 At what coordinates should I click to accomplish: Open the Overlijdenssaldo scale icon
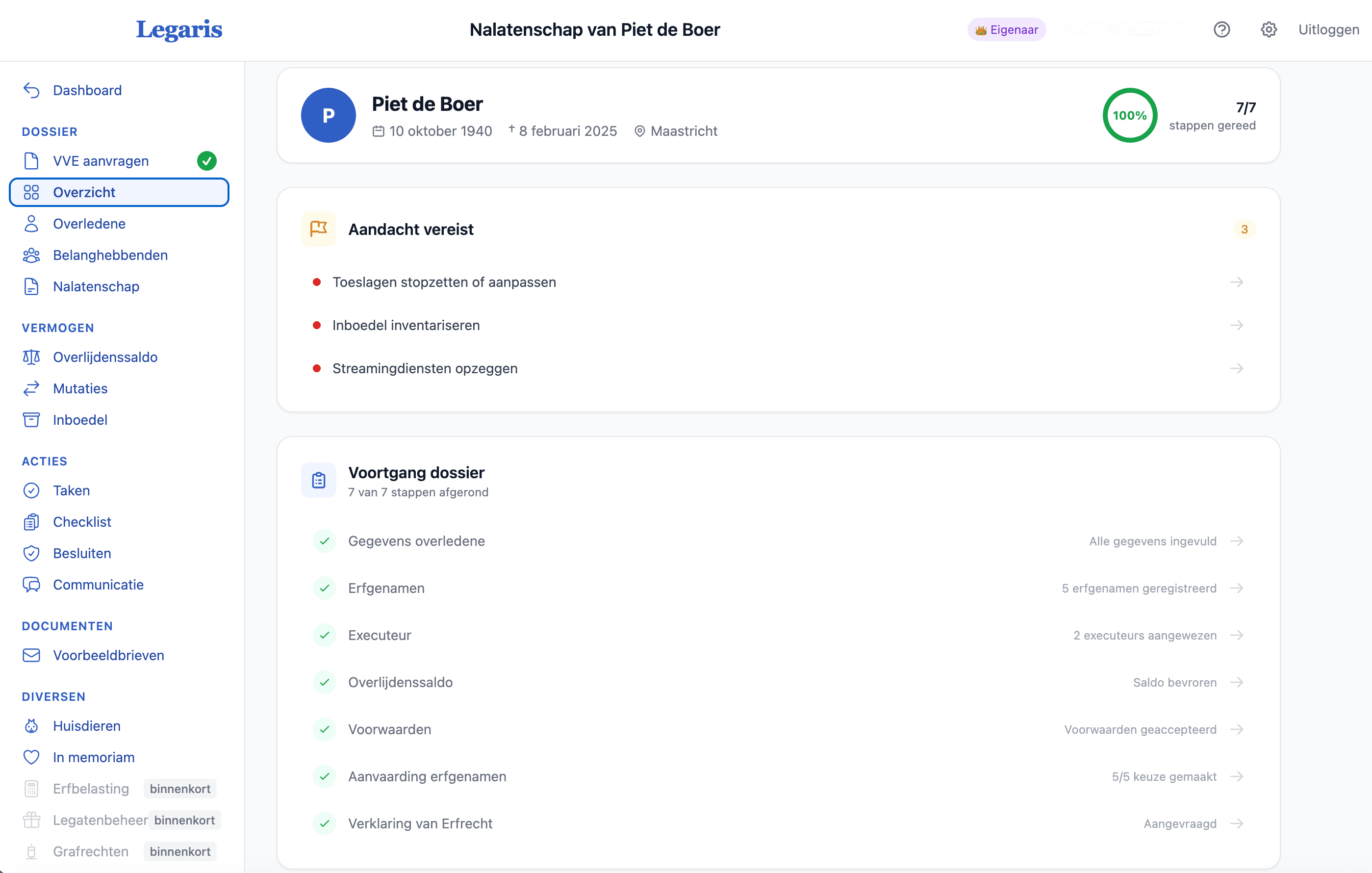(31, 357)
